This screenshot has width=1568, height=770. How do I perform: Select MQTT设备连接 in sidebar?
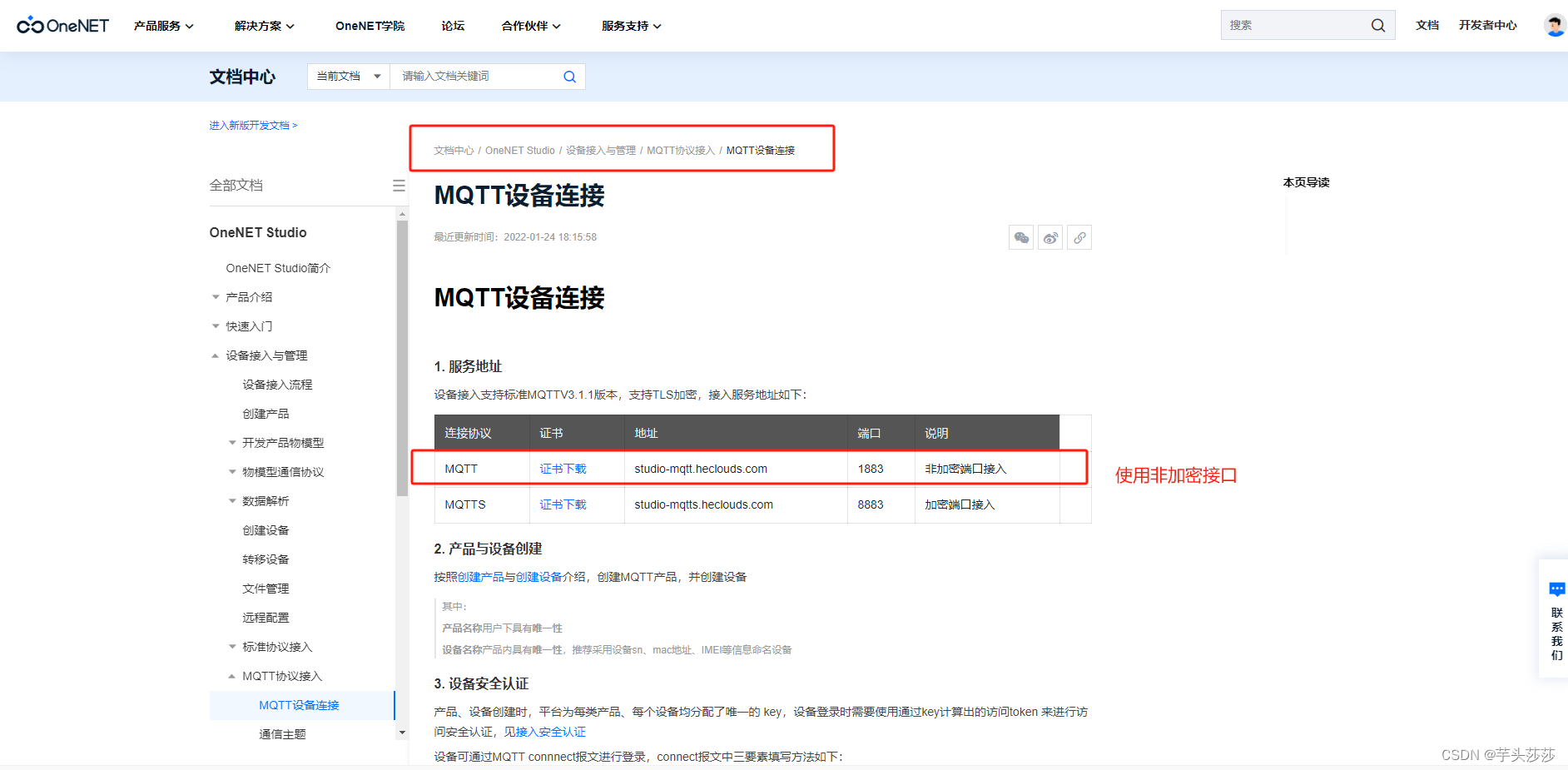[x=302, y=705]
